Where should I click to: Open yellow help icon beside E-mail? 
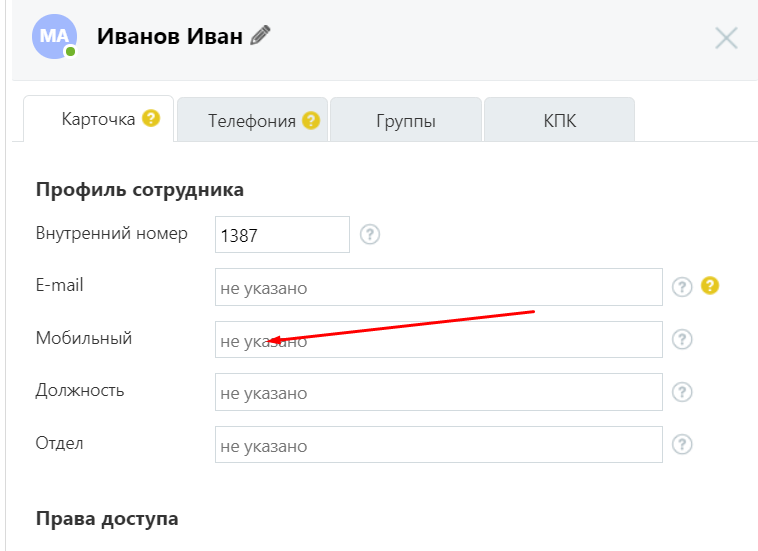710,285
